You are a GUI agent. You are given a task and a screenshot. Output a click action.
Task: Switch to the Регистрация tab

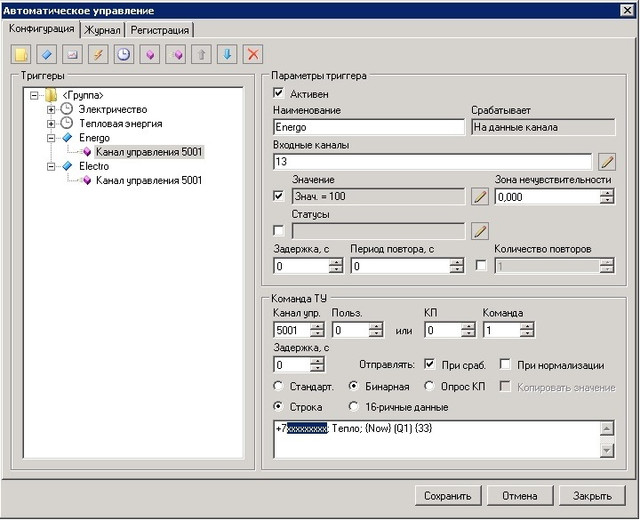[160, 31]
